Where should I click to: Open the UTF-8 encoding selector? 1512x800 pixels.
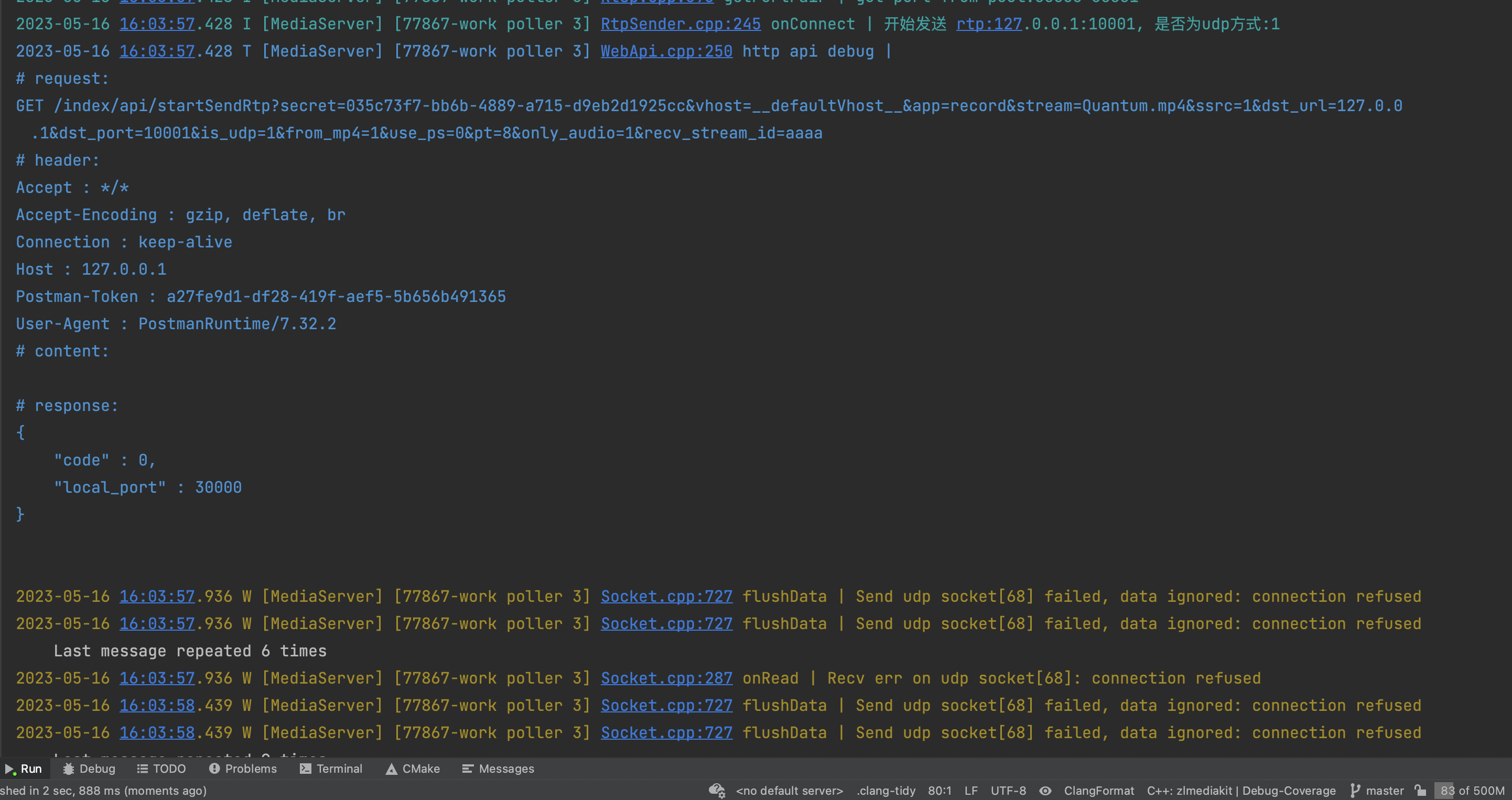pyautogui.click(x=1008, y=791)
